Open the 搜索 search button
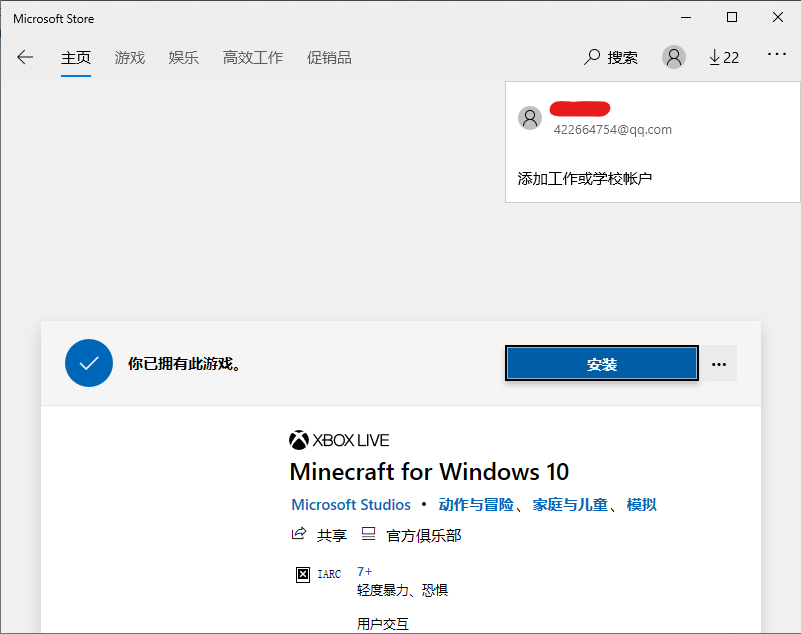Image resolution: width=801 pixels, height=634 pixels. pyautogui.click(x=611, y=57)
